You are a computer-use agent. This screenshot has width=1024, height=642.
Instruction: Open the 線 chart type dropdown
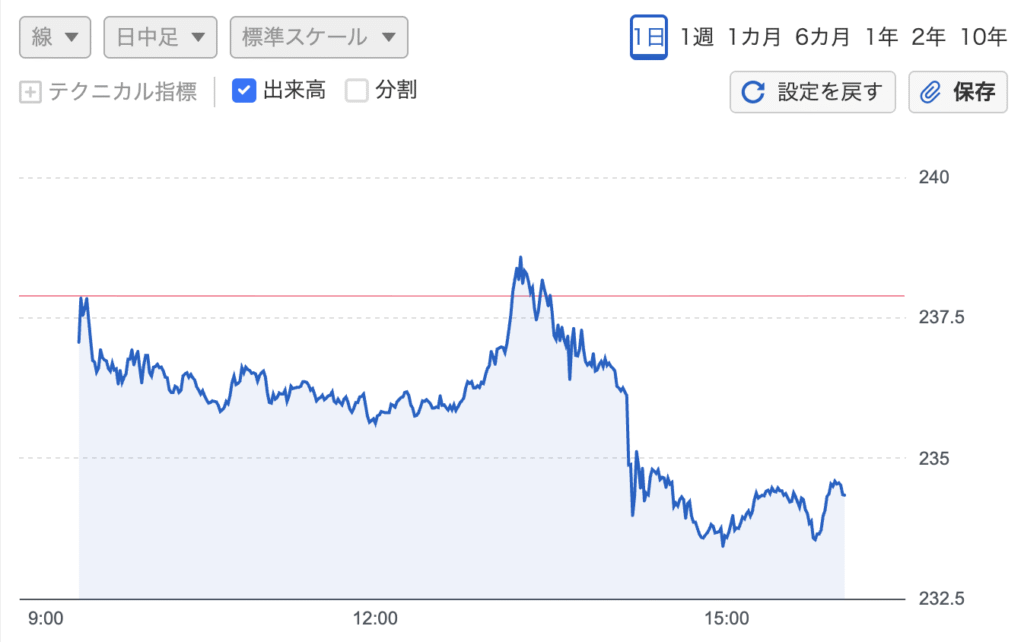coord(55,37)
